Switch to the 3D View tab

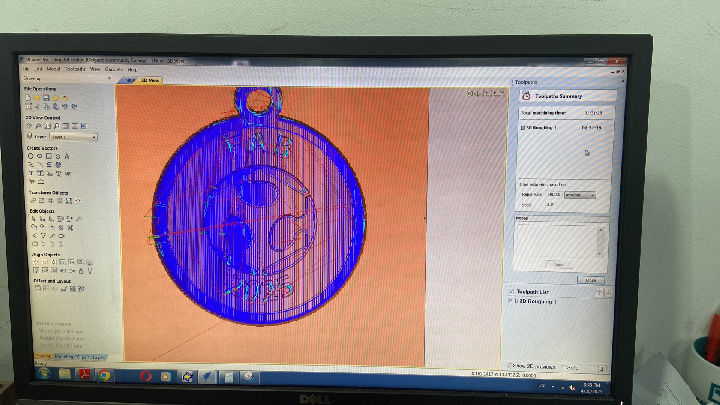pos(150,80)
